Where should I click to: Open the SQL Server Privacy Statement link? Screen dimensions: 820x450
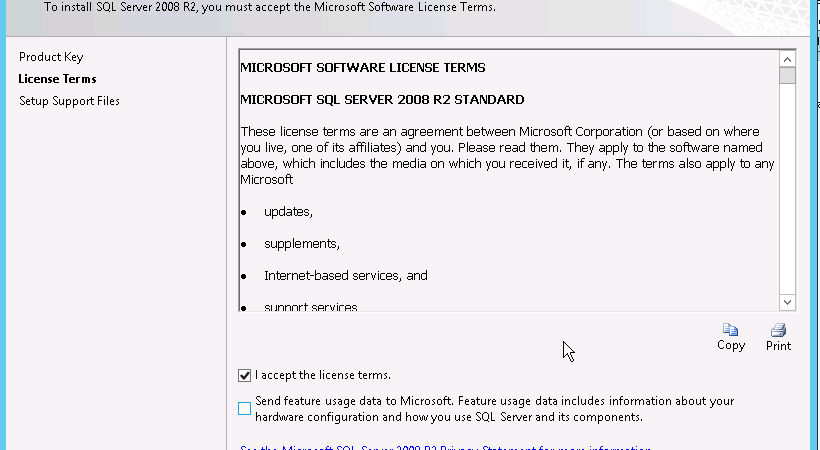446,447
